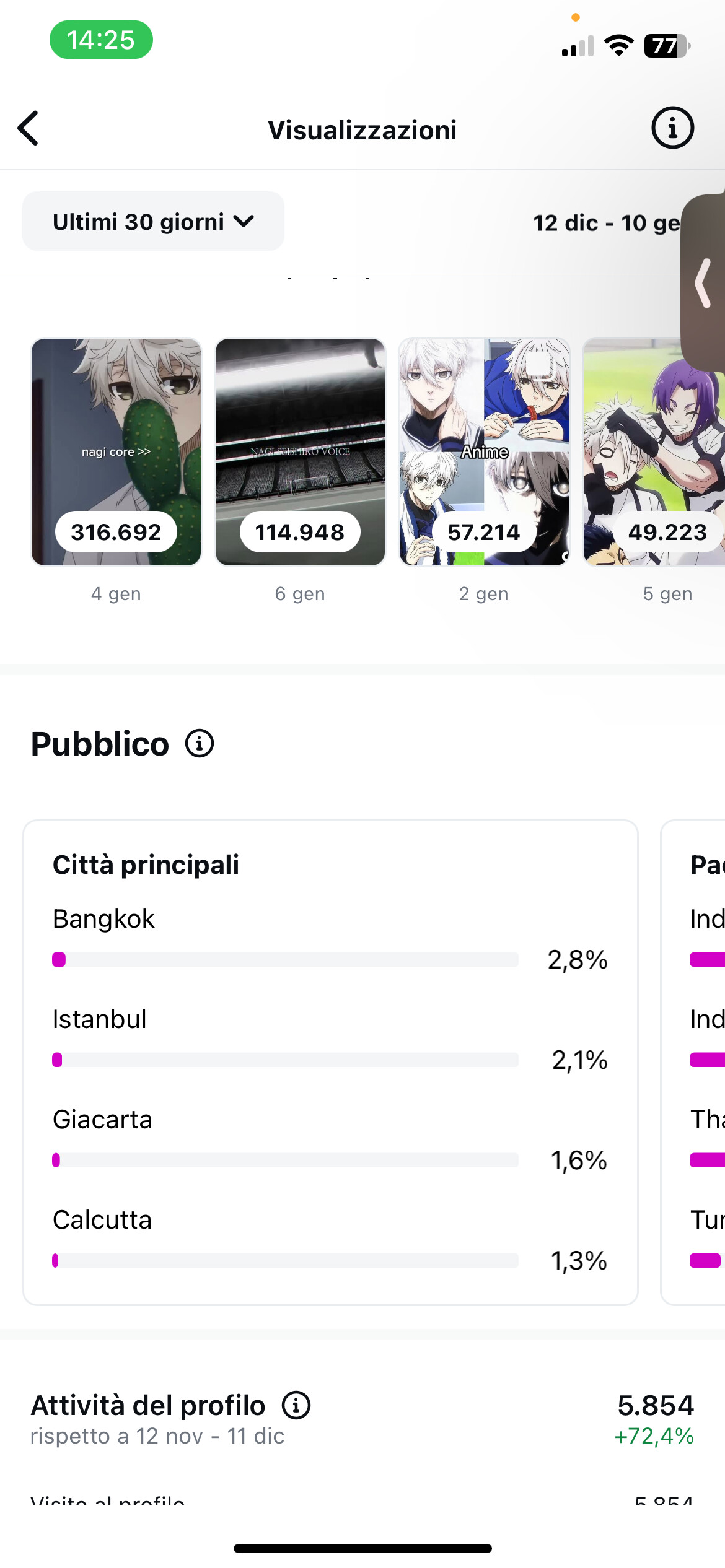
Task: Tap the battery indicator icon
Action: (x=667, y=45)
